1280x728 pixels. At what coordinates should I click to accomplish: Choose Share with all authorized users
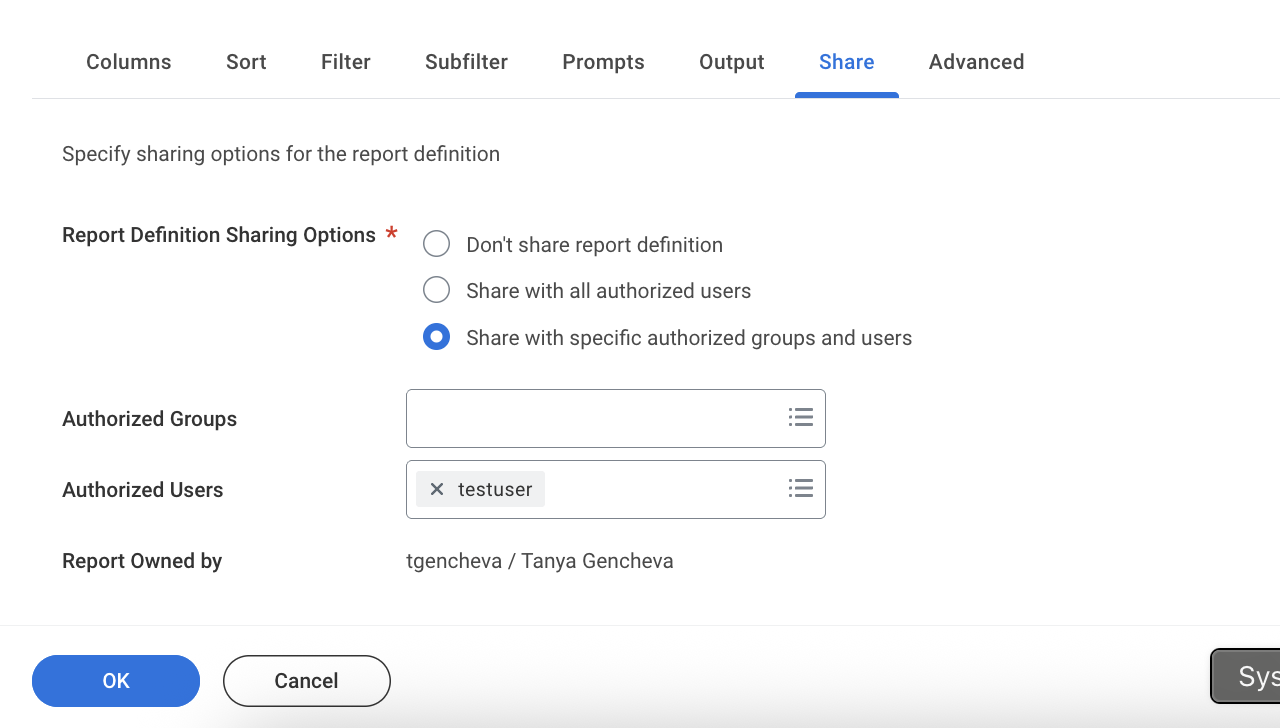[436, 290]
